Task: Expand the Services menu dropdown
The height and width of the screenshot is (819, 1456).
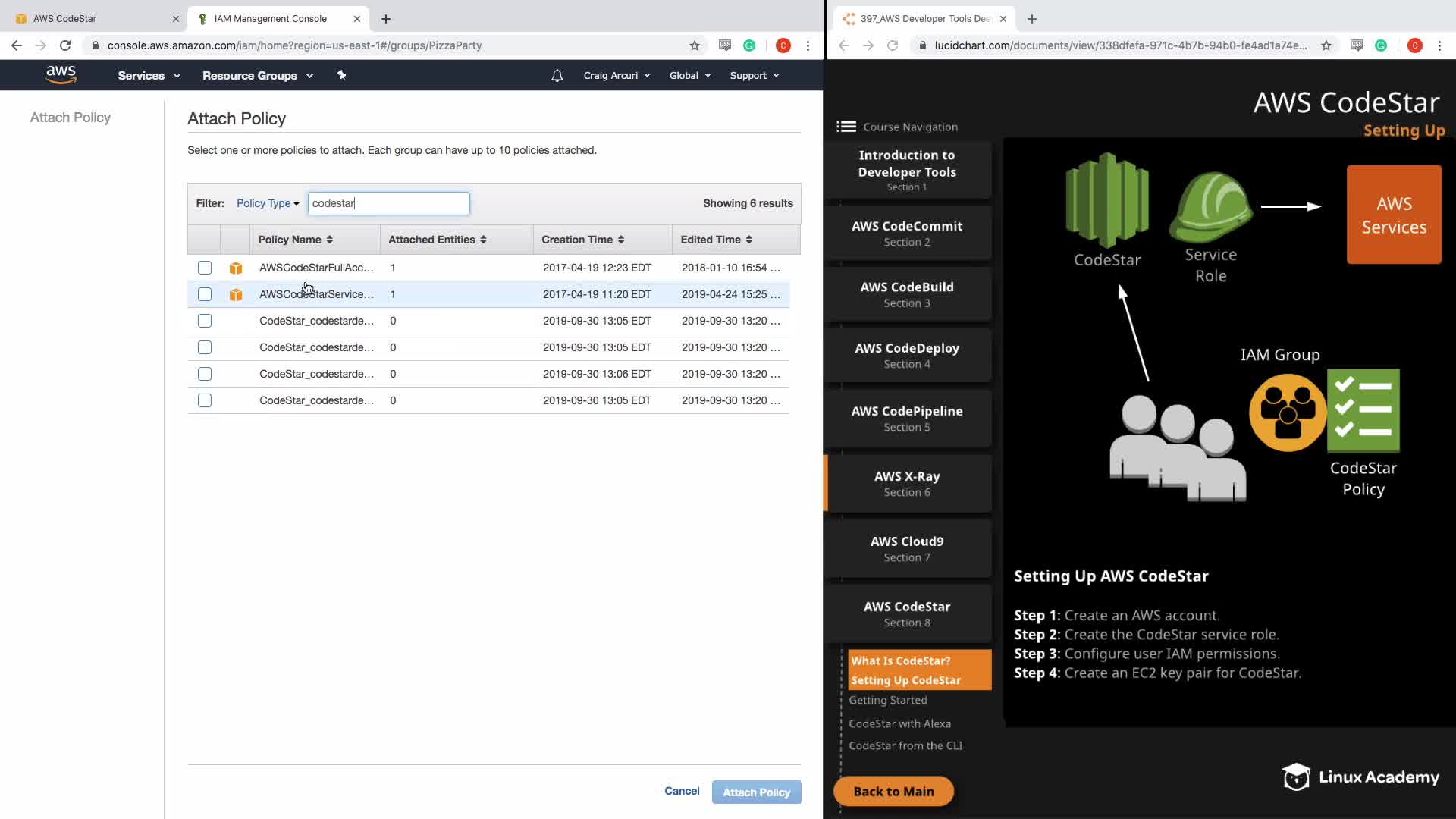Action: click(149, 76)
